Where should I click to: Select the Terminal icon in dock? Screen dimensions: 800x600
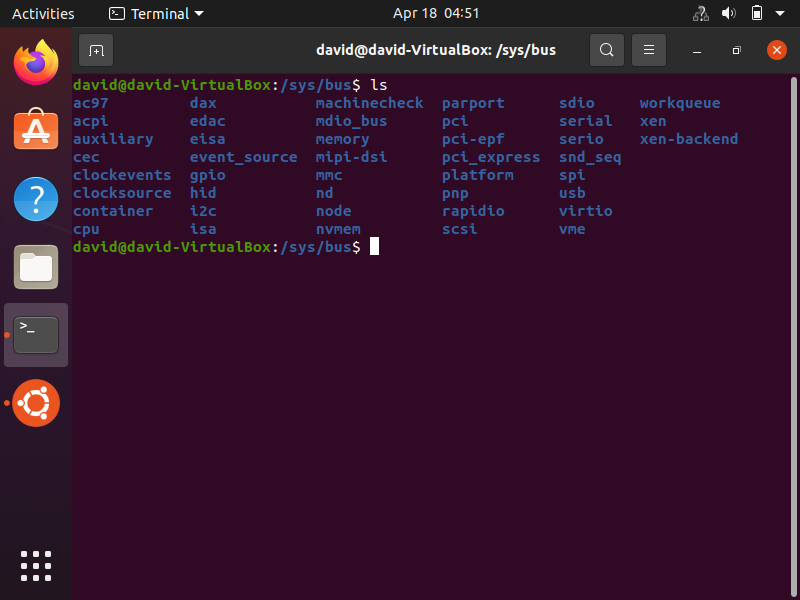[x=36, y=335]
